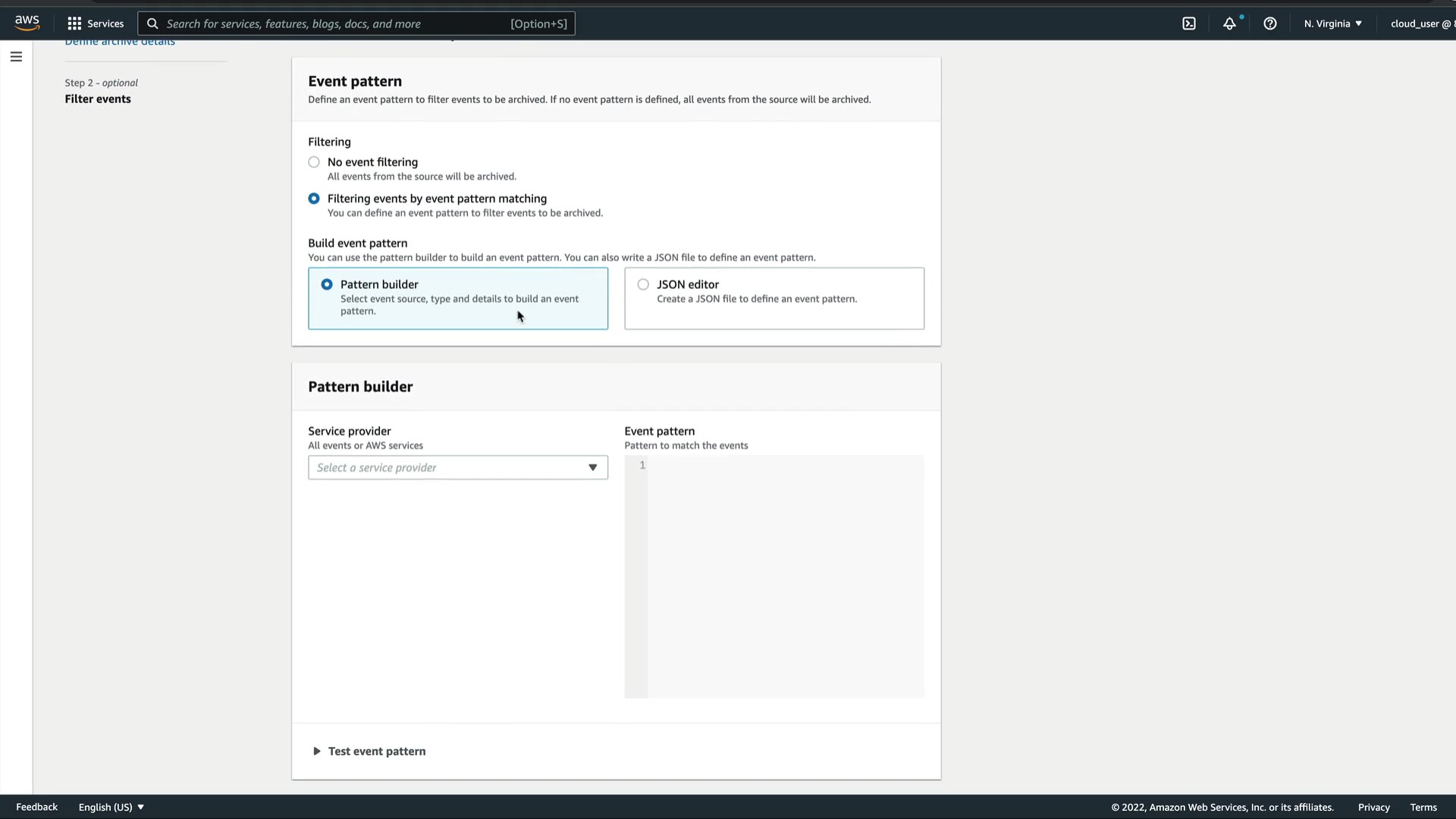Click the search magnifier icon

pyautogui.click(x=152, y=24)
